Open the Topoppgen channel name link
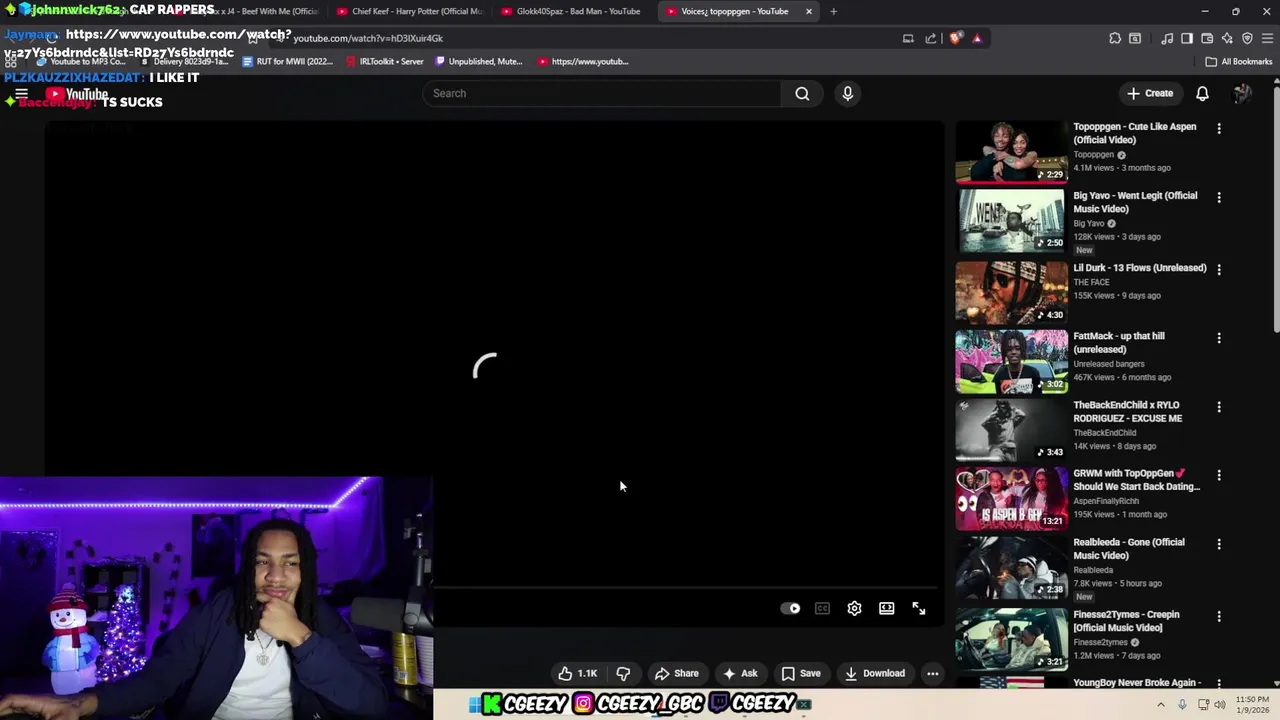This screenshot has width=1280, height=720. click(1093, 155)
